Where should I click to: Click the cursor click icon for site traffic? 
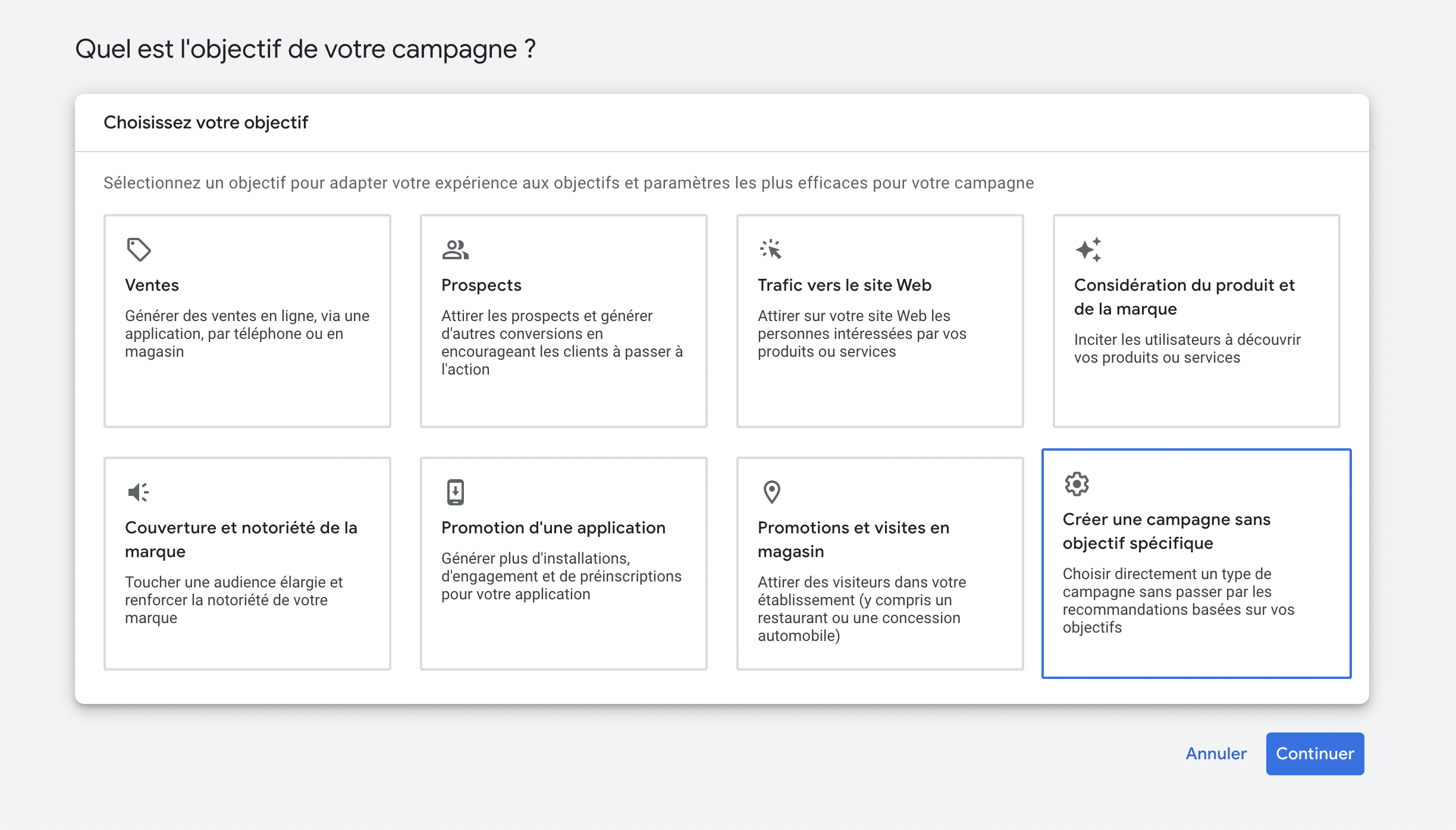[x=771, y=249]
